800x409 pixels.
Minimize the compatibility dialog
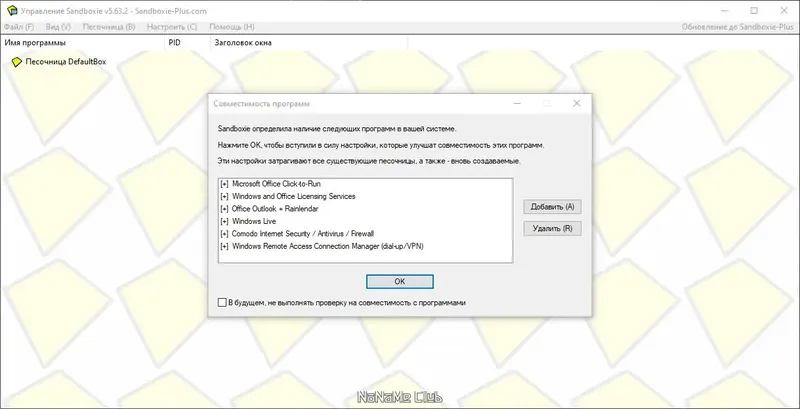(517, 104)
